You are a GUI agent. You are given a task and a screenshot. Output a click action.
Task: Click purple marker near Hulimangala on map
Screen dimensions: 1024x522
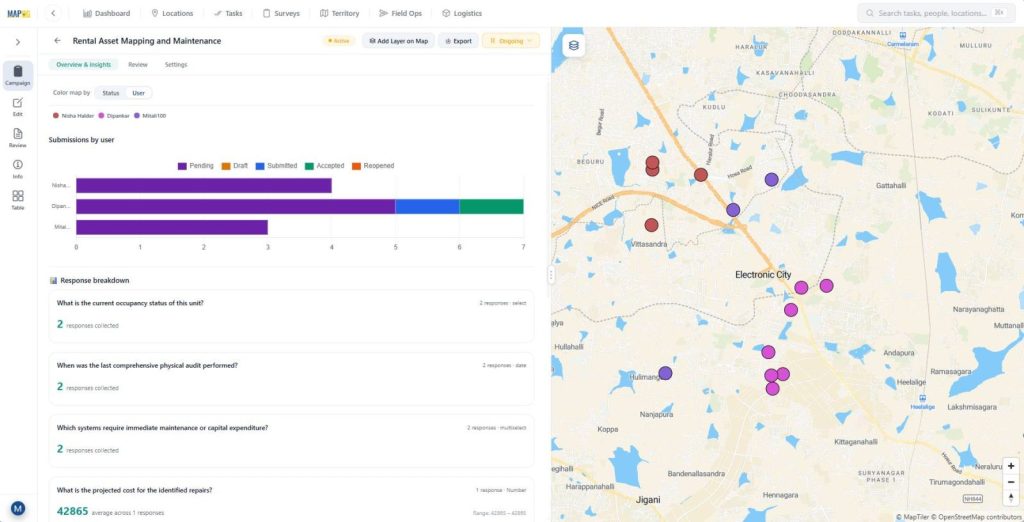pyautogui.click(x=665, y=373)
